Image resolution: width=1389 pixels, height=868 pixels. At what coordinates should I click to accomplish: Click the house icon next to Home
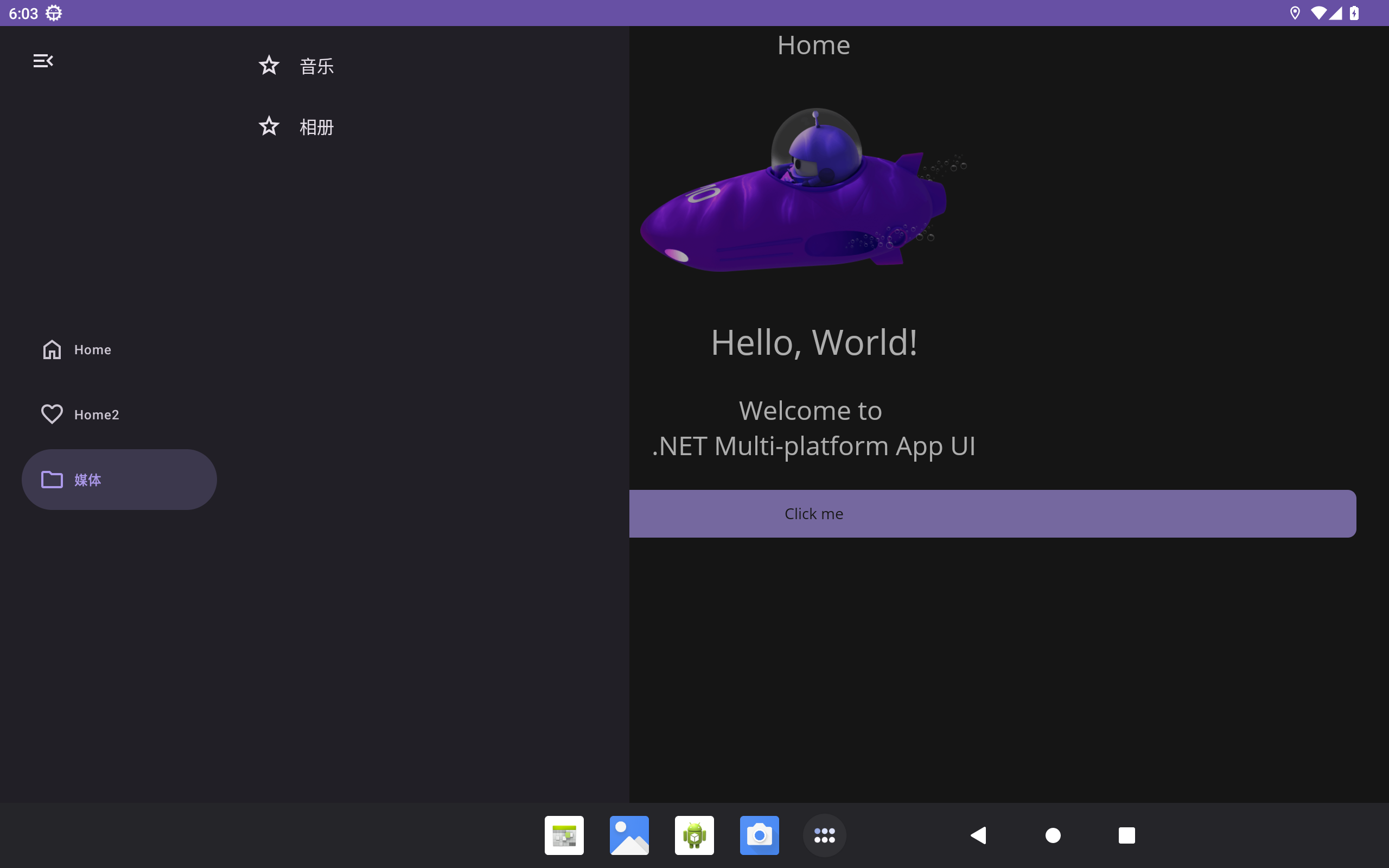(x=52, y=349)
